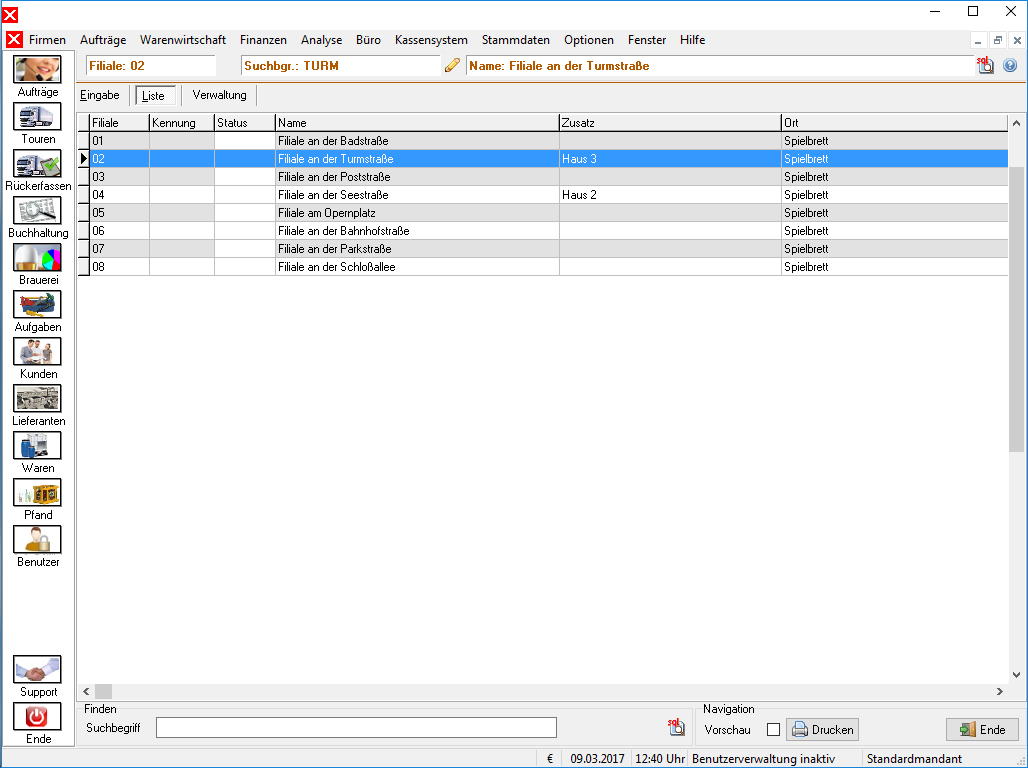Switch to the Liste tab
1028x768 pixels.
tap(155, 96)
